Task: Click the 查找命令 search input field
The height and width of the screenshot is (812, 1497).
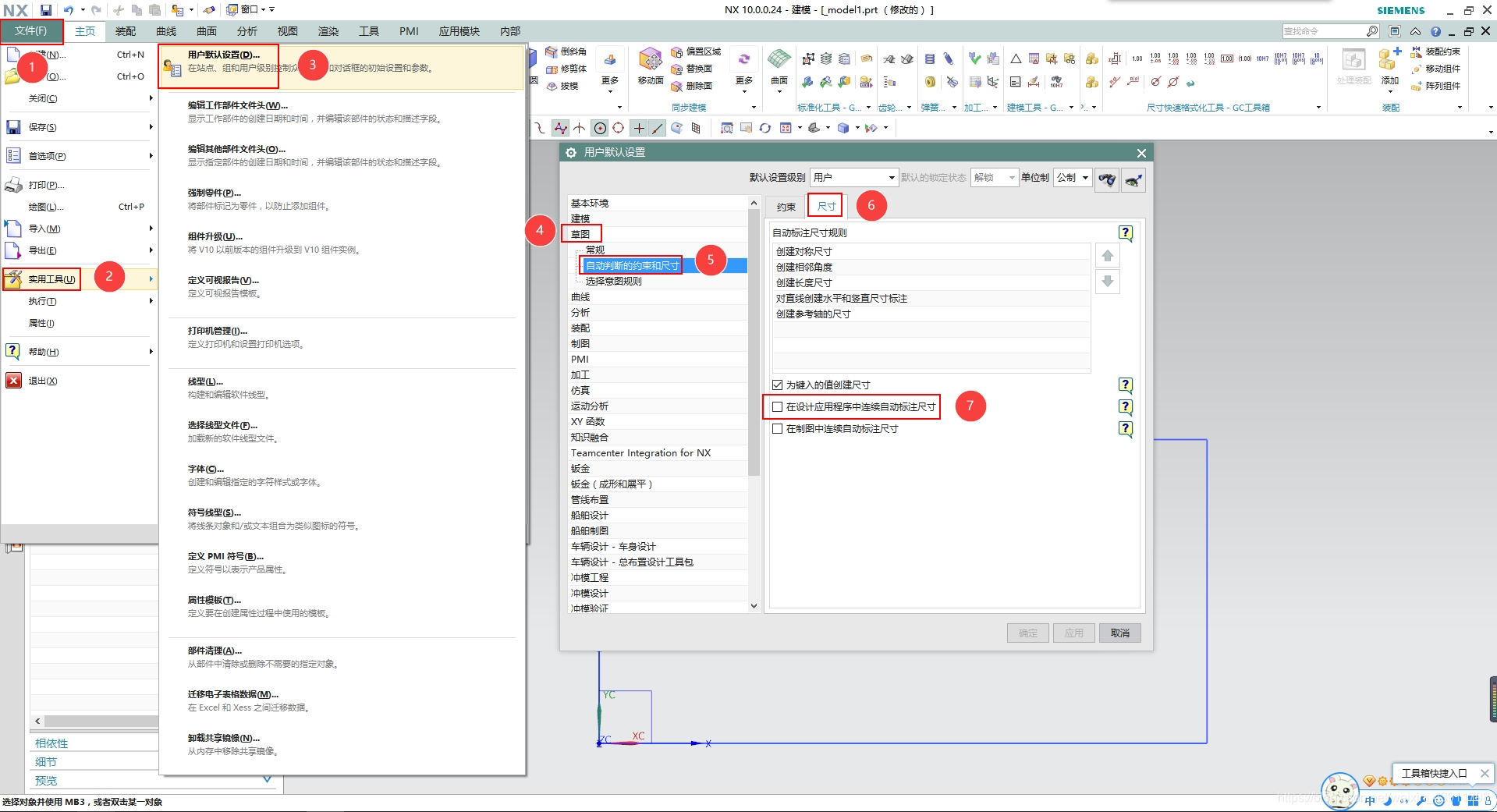Action: pos(1324,31)
